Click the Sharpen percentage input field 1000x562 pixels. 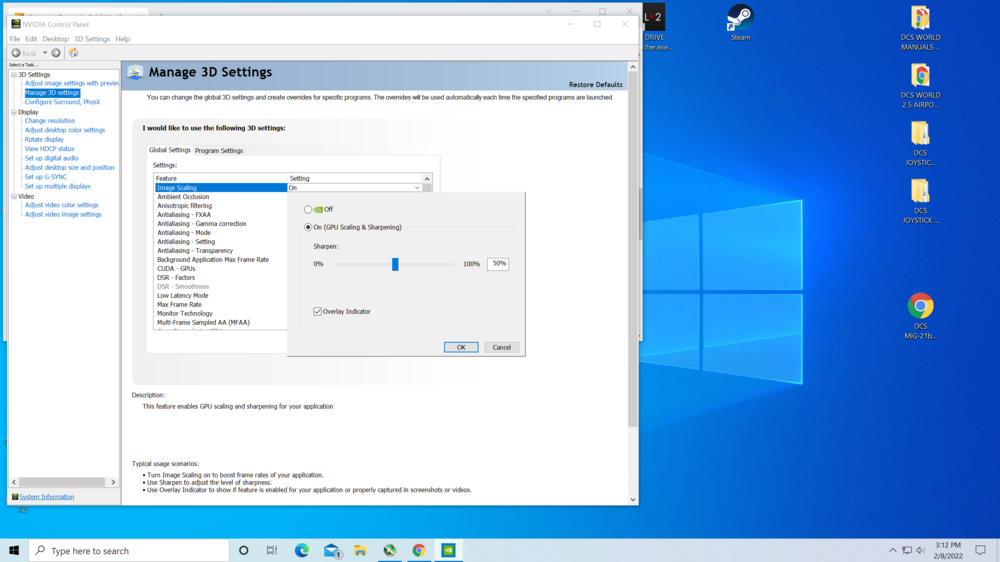pos(498,263)
